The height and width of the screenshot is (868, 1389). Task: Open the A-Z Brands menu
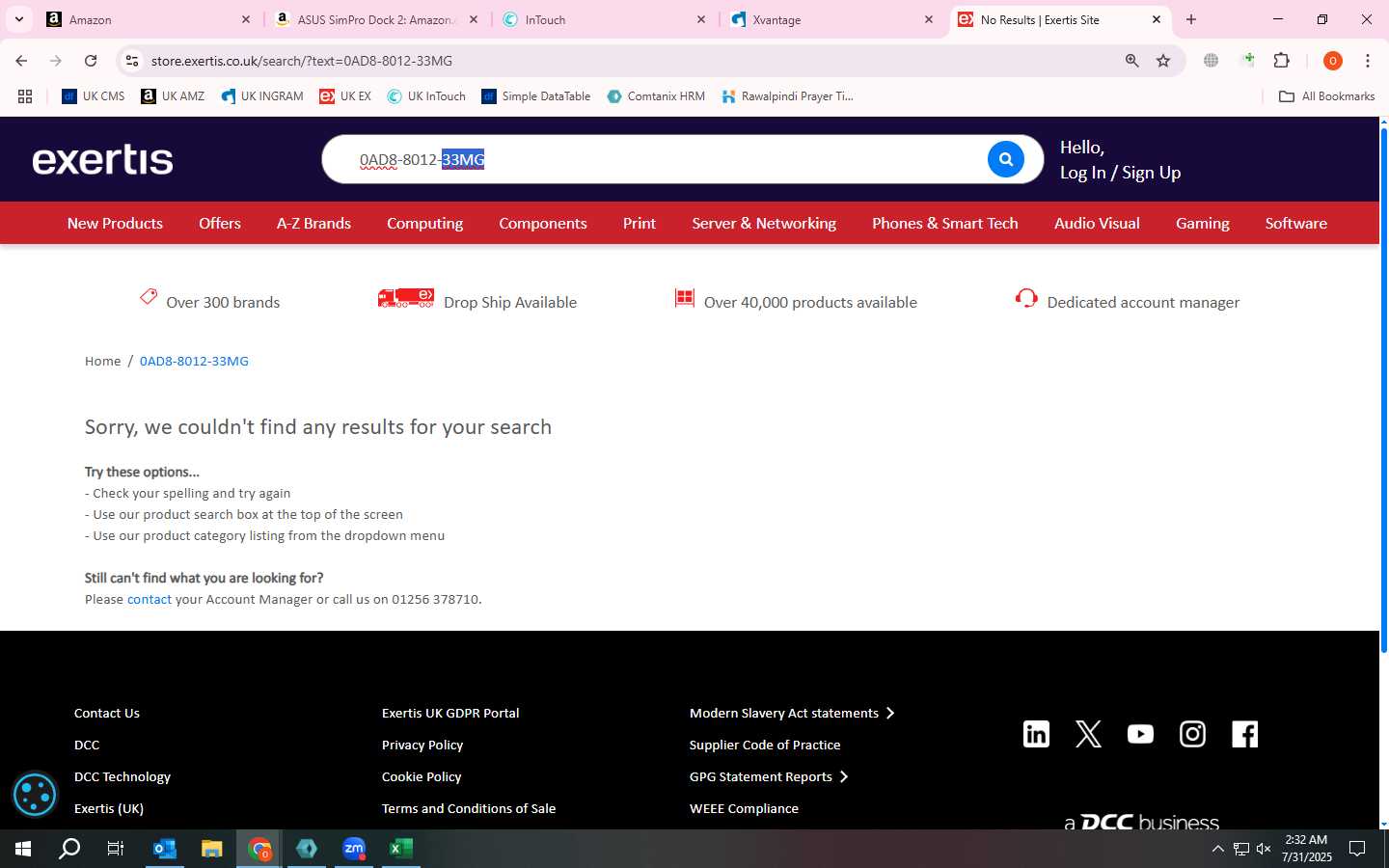[313, 223]
